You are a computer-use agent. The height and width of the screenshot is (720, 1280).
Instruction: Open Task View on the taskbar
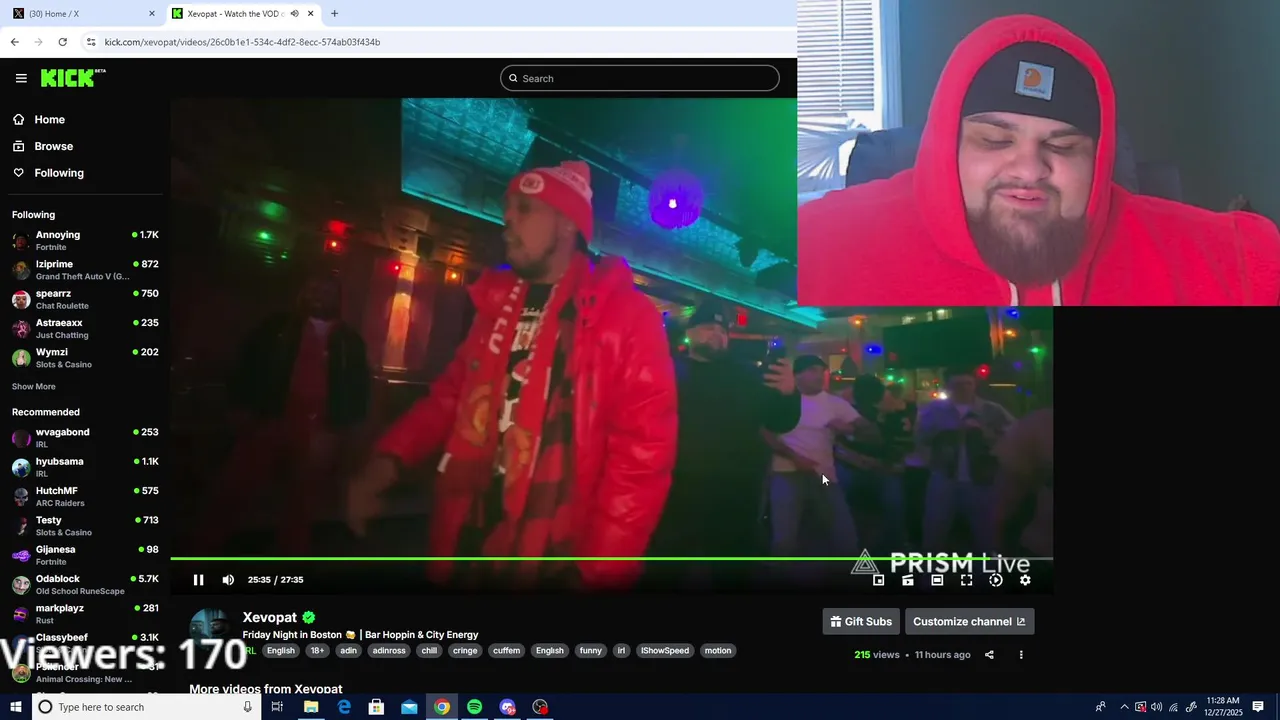click(x=277, y=707)
